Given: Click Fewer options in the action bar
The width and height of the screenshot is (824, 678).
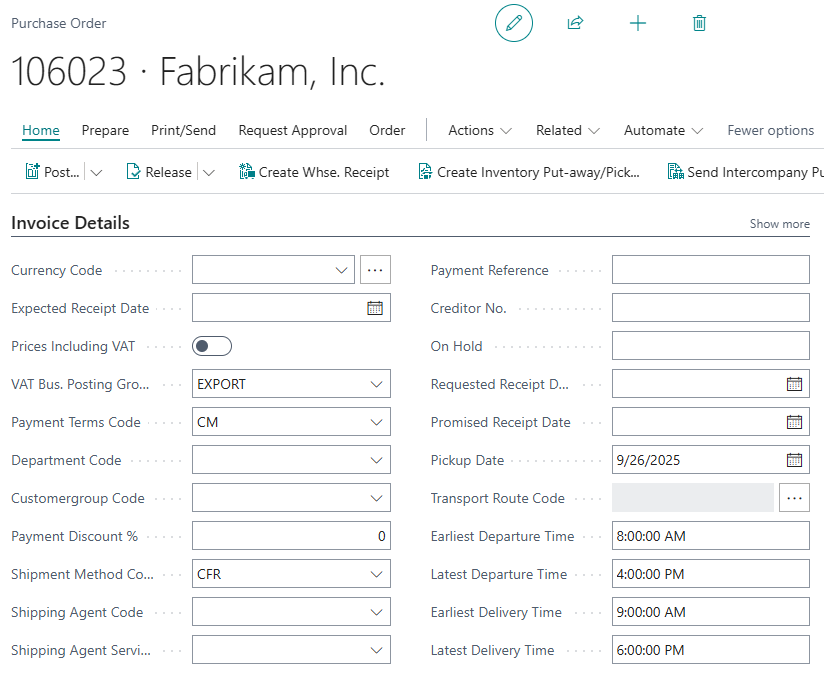Looking at the screenshot, I should (x=770, y=130).
